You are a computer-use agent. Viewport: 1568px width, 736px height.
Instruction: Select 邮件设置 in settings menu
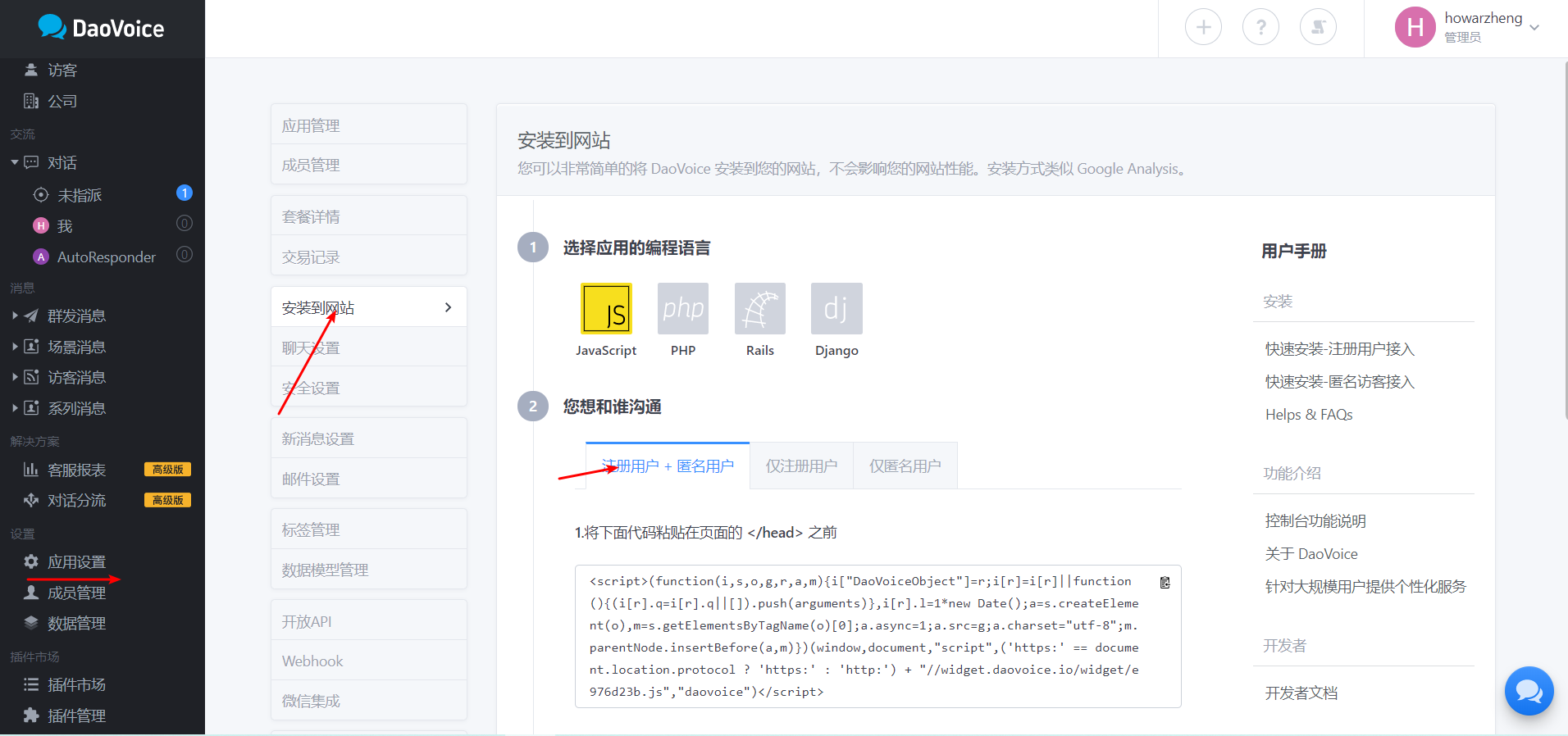[369, 479]
